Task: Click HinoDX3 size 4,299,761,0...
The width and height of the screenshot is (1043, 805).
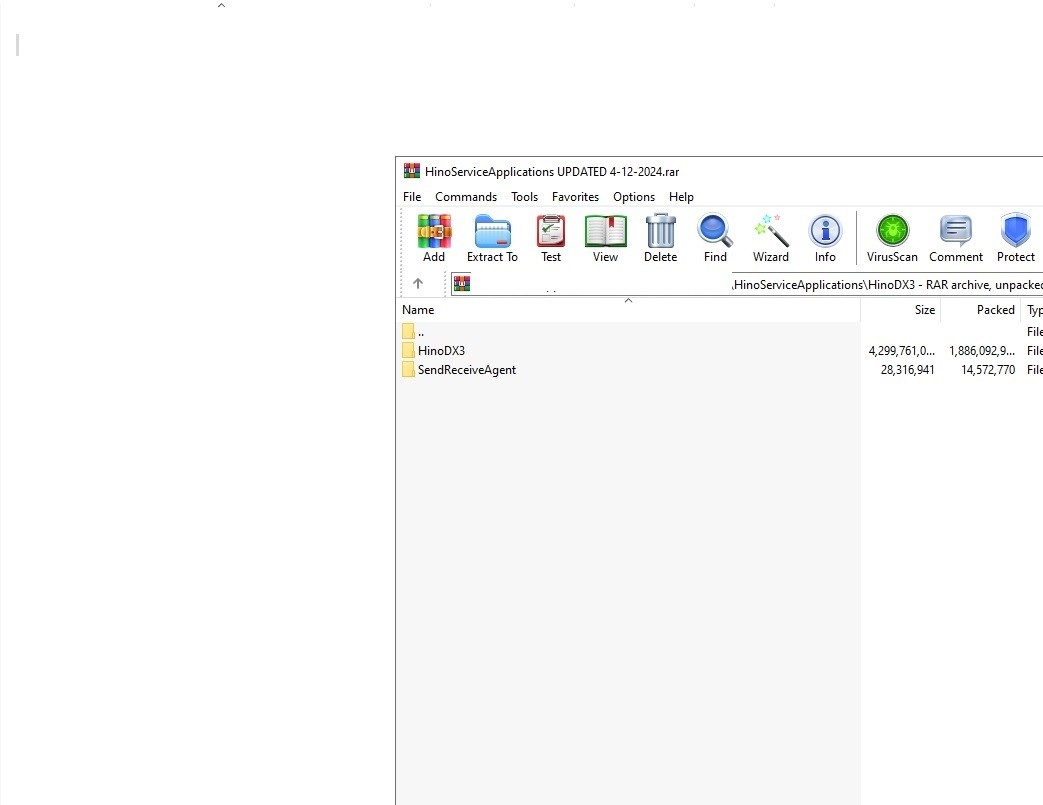Action: [901, 351]
